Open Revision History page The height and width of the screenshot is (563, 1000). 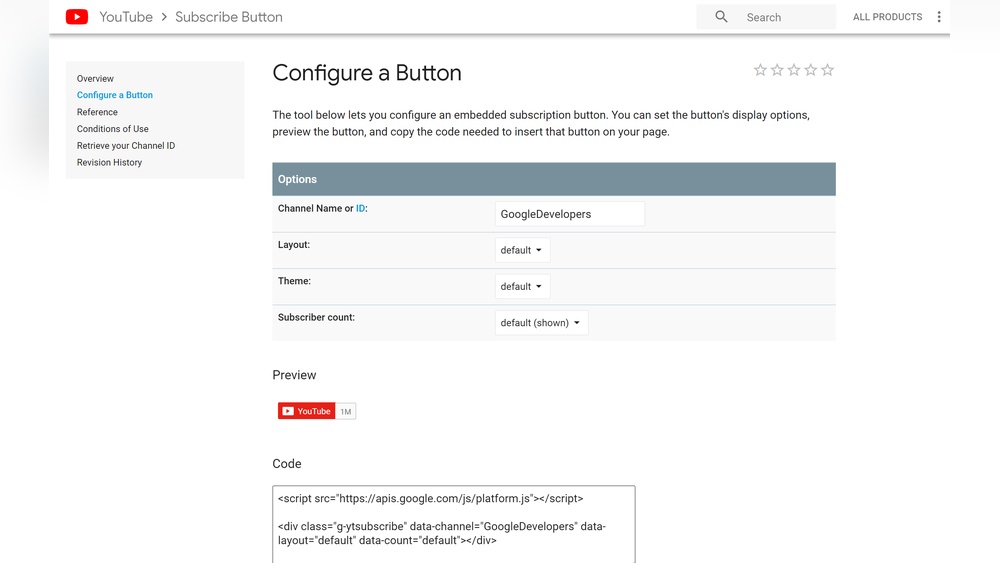tap(109, 163)
